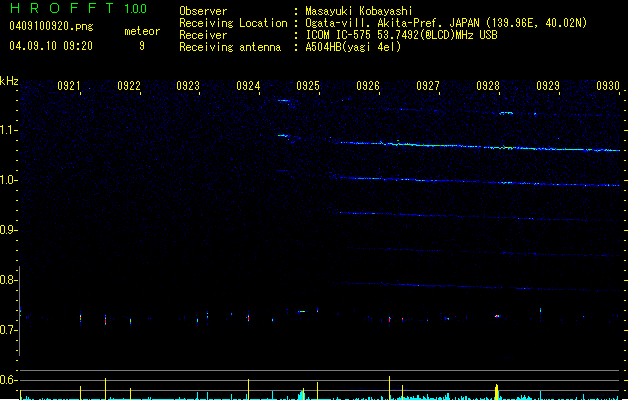This screenshot has width=629, height=400.
Task: Click the Receiving antenna label
Action: (x=230, y=47)
